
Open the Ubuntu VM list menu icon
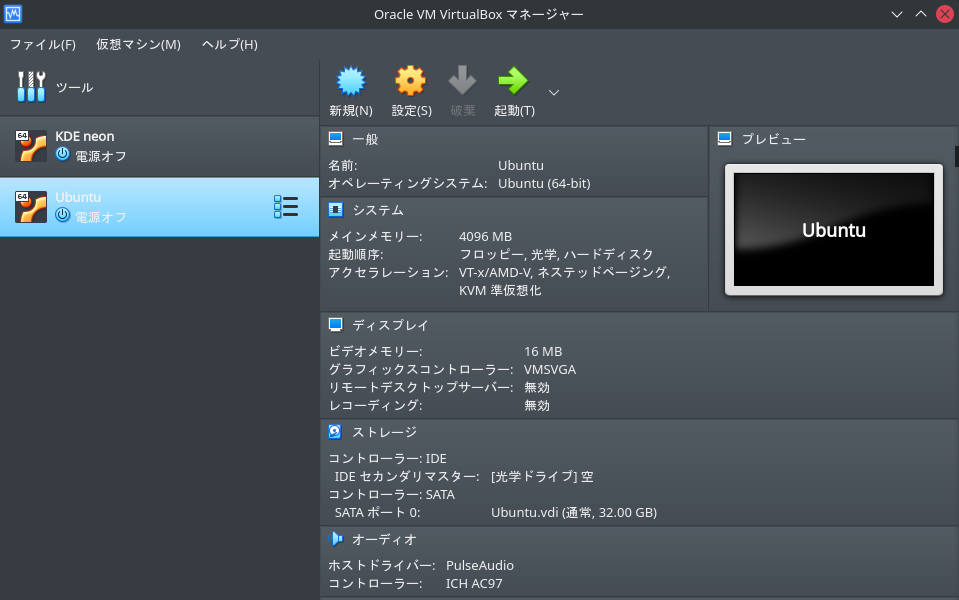click(286, 207)
